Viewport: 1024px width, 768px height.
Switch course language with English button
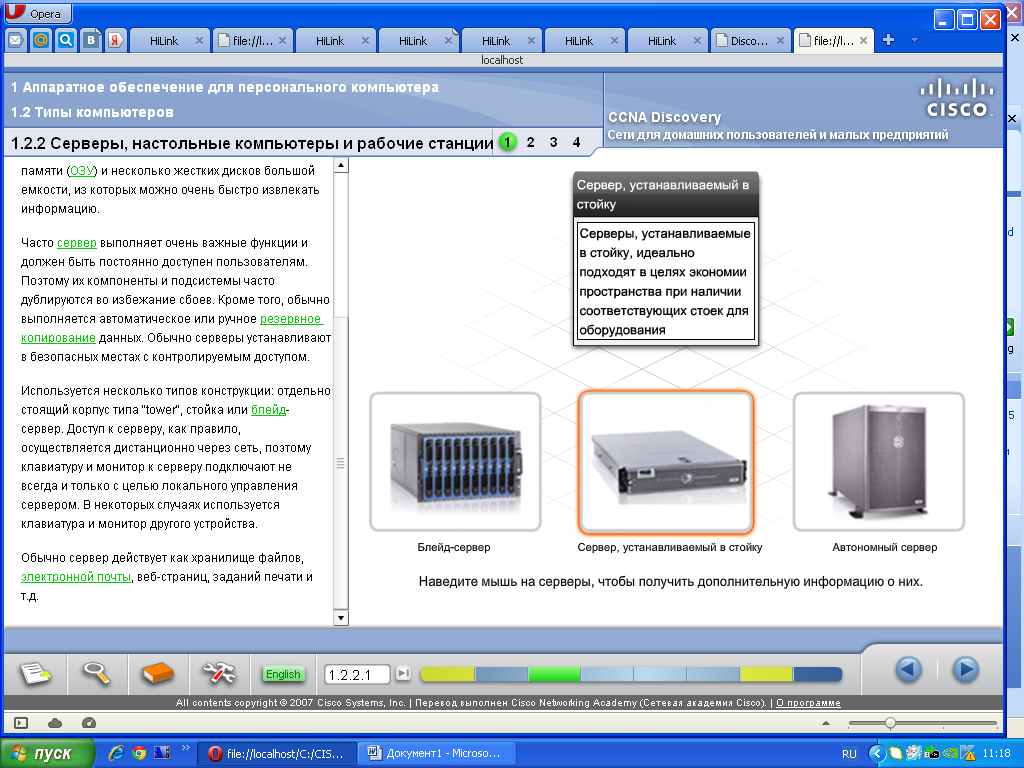pos(283,674)
